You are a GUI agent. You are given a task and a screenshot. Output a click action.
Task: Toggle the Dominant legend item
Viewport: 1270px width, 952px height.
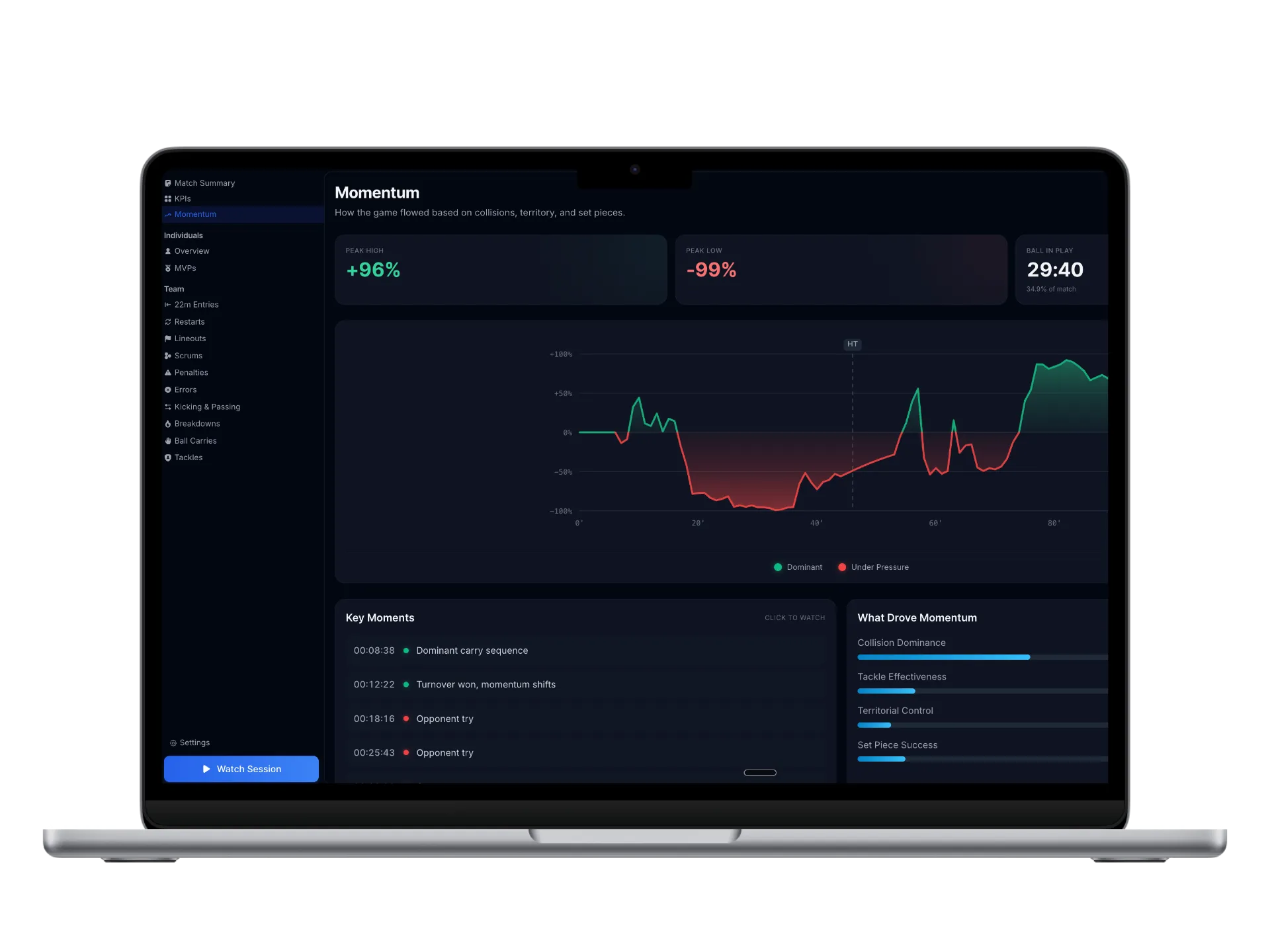798,567
